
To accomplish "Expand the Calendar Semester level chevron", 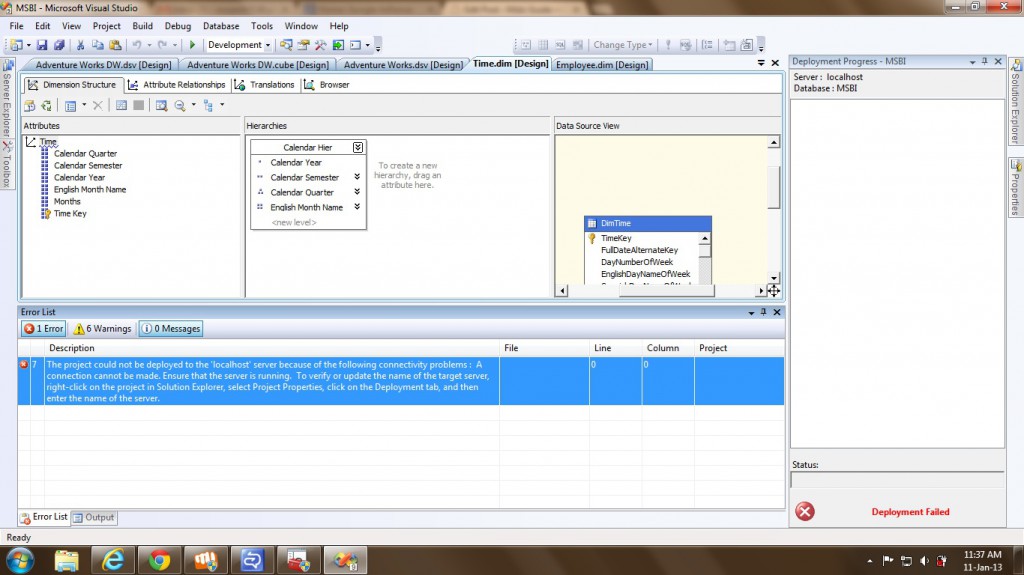I will click(357, 177).
